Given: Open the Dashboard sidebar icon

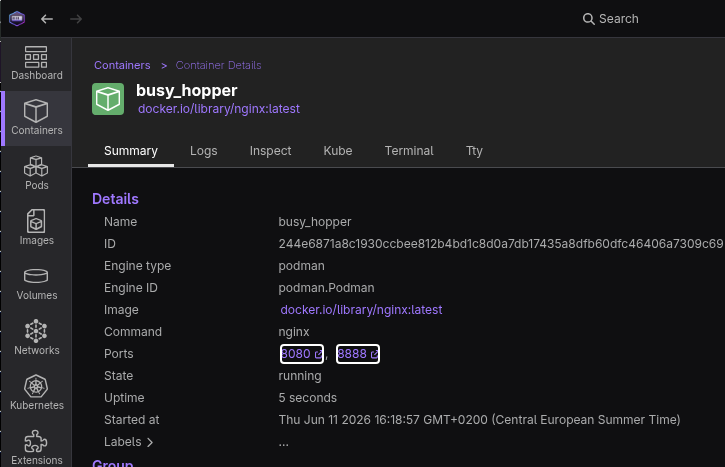Looking at the screenshot, I should coord(37,64).
